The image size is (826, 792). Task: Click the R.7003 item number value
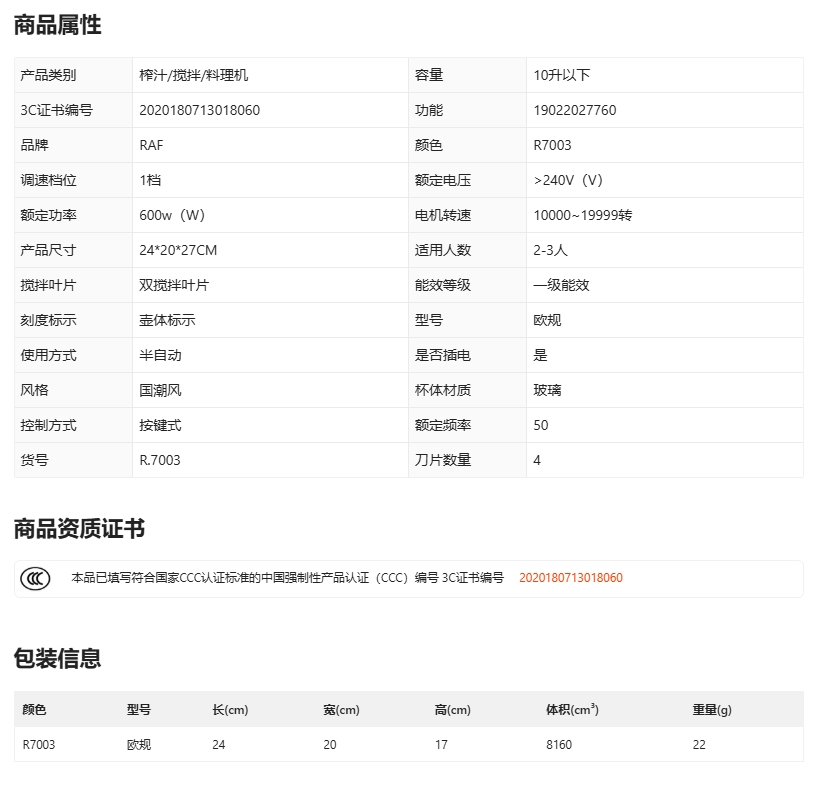click(160, 460)
